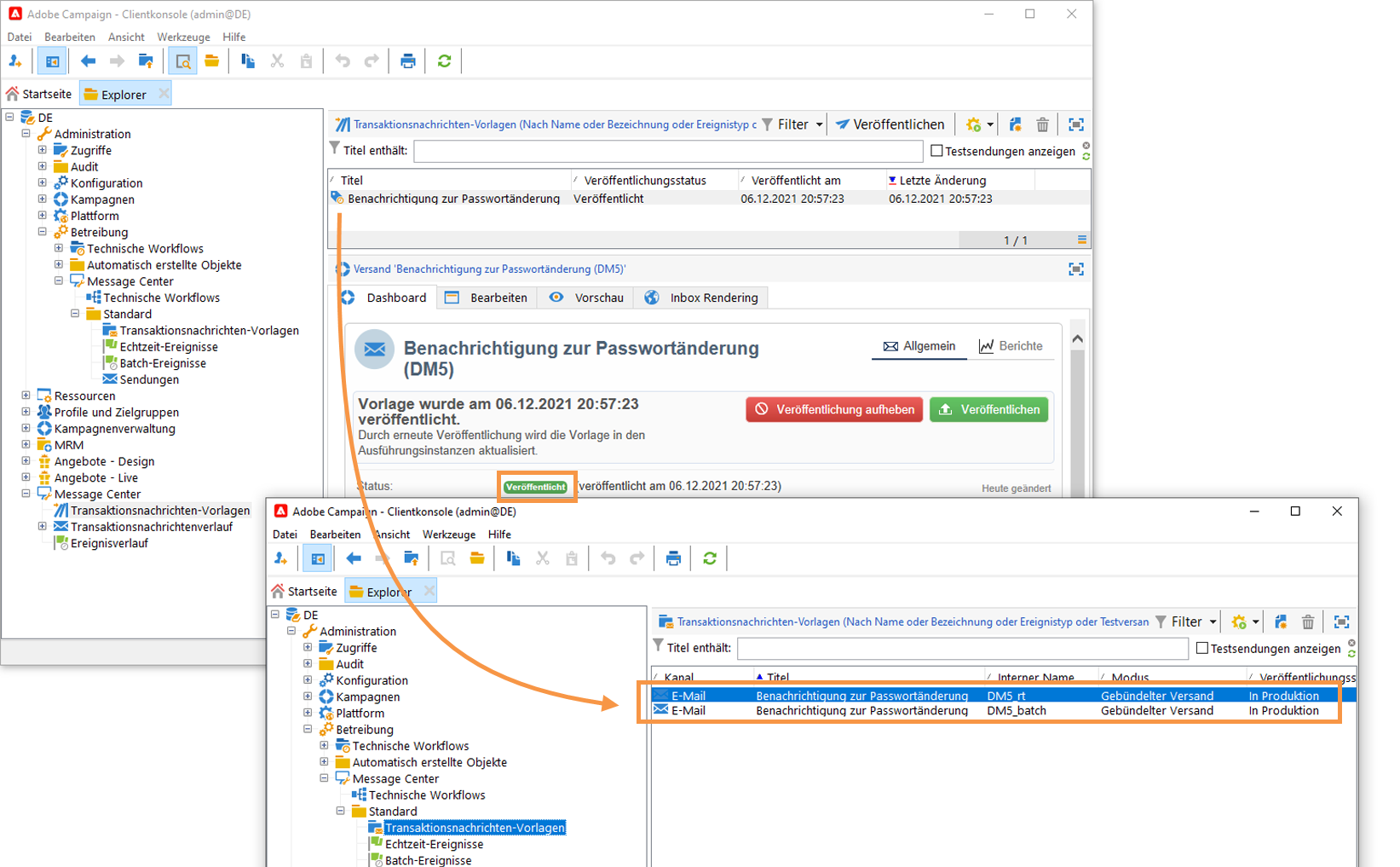Toggle the explorer view icon in the back window toolbar
Viewport: 1400px width, 867px height.
point(52,61)
